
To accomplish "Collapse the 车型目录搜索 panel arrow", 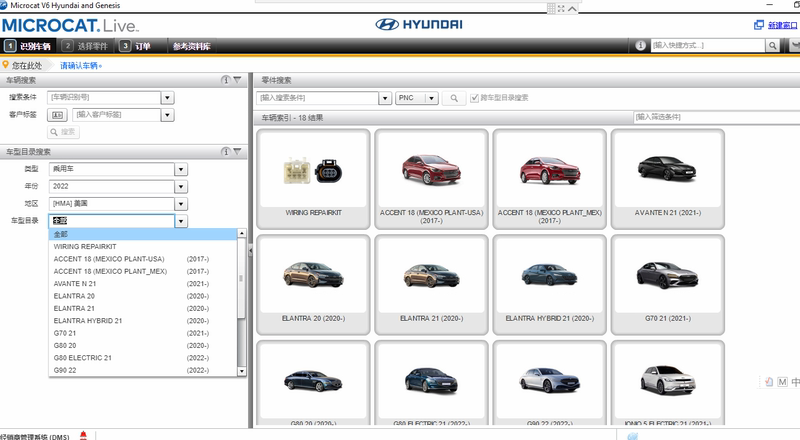I will tap(237, 152).
